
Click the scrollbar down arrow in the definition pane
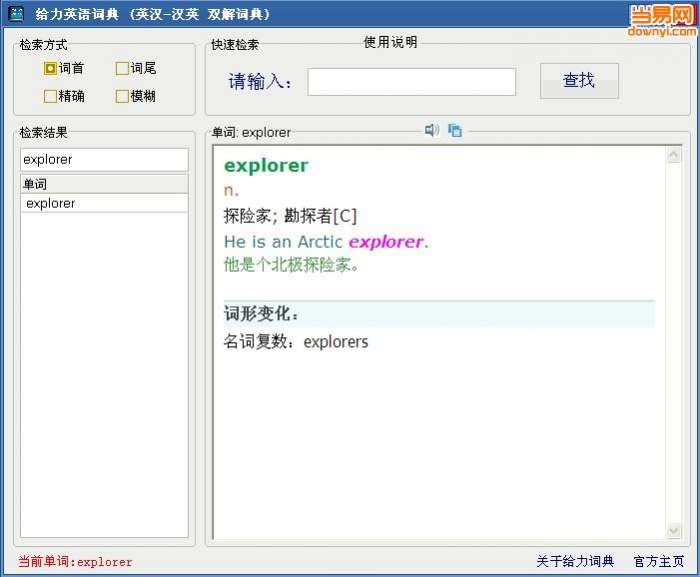(x=673, y=531)
